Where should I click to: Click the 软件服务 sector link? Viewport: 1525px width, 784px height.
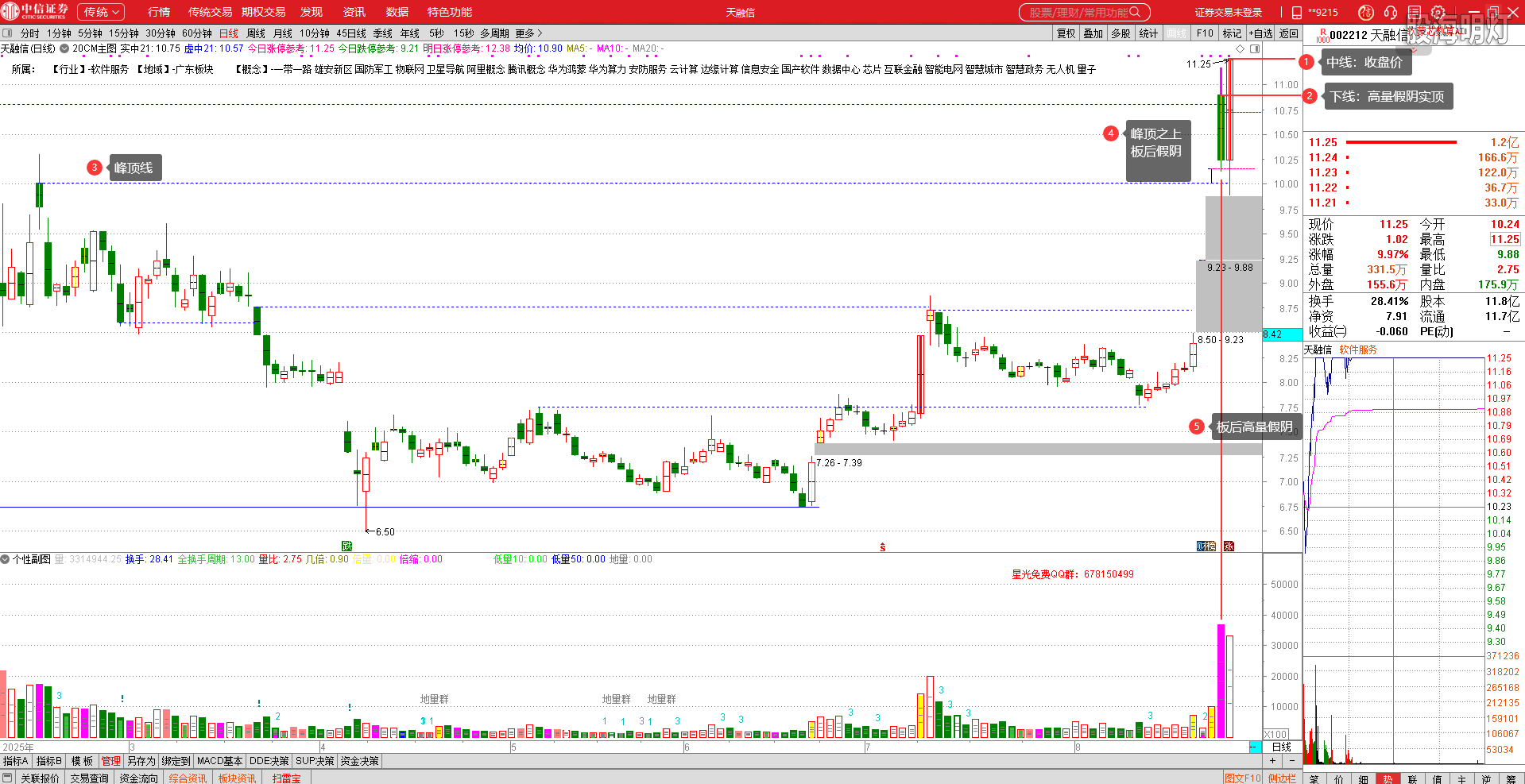pyautogui.click(x=1358, y=350)
